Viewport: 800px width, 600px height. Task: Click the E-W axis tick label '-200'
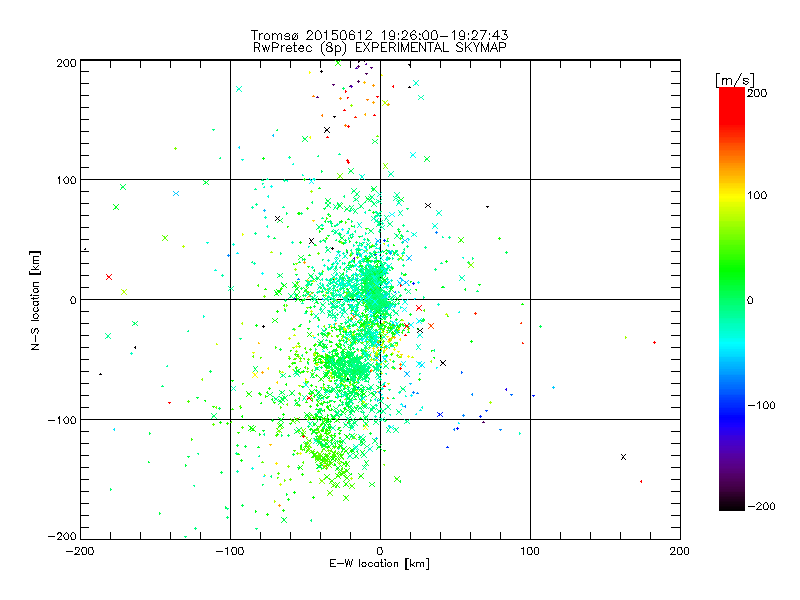(x=80, y=551)
